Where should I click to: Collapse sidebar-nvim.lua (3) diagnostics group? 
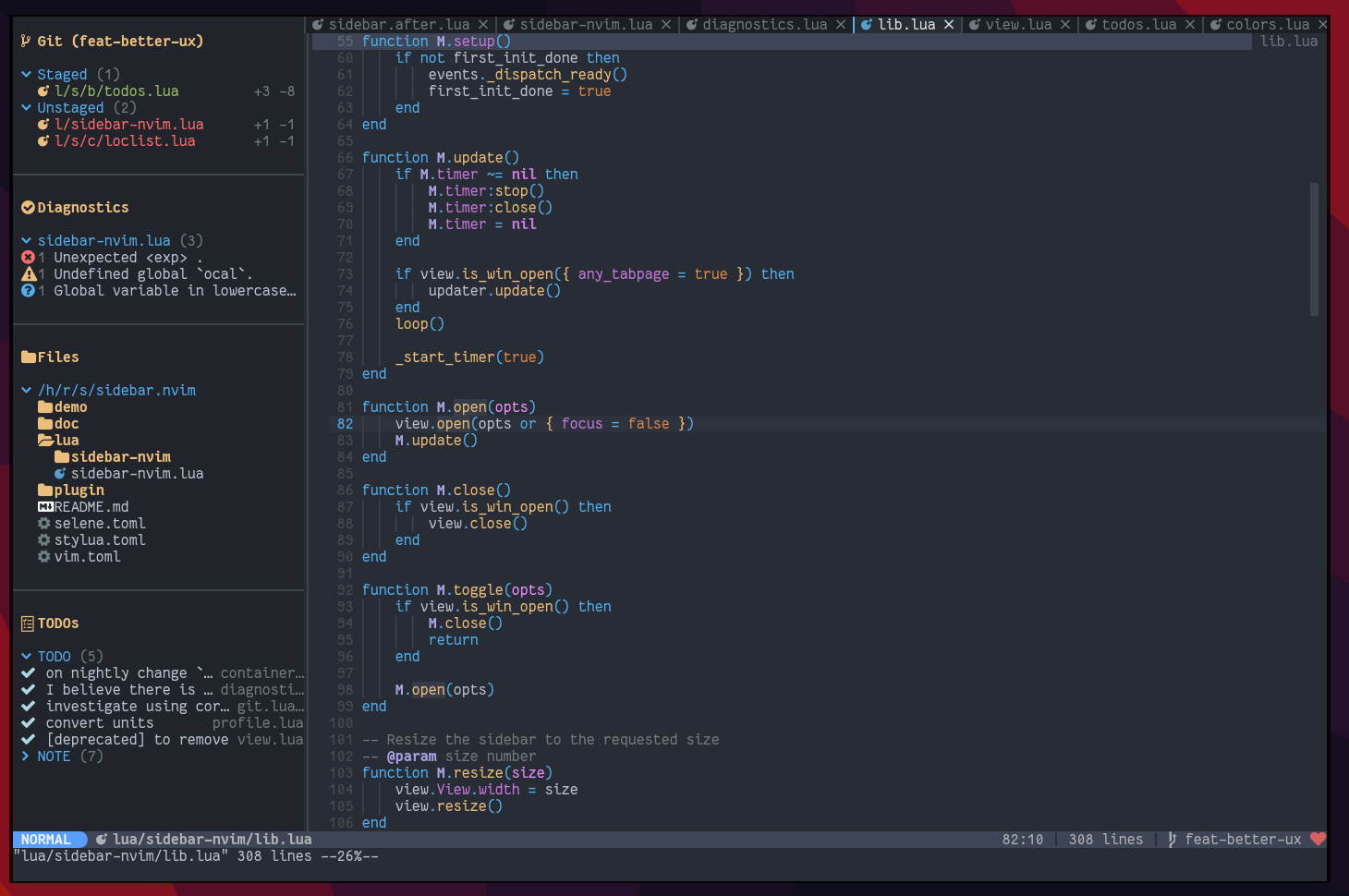(x=26, y=241)
